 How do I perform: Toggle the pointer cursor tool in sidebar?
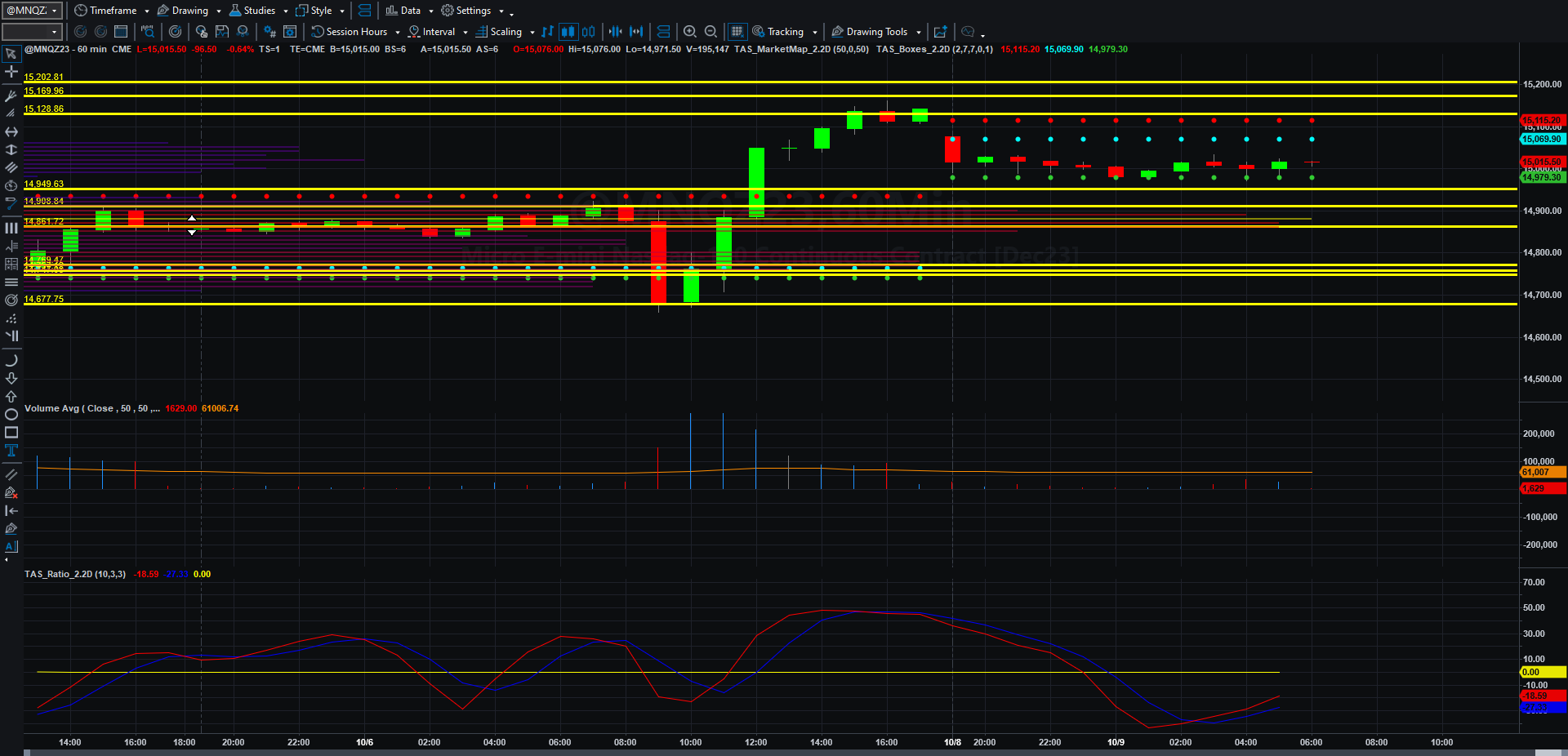coord(11,54)
